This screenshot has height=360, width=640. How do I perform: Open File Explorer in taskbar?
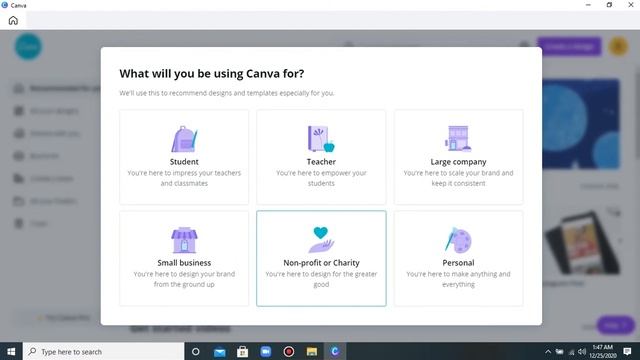312,351
